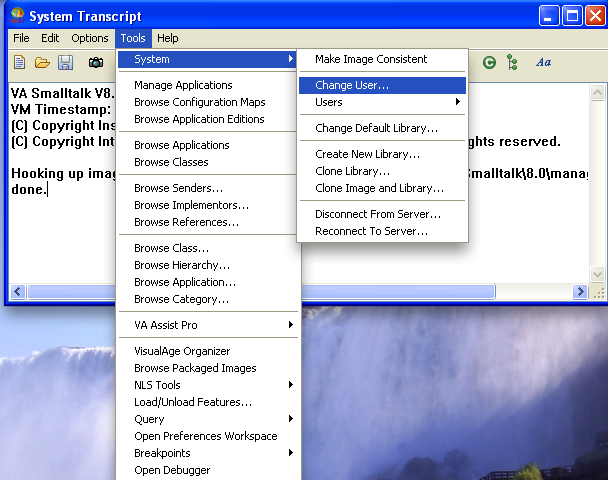The height and width of the screenshot is (480, 608).
Task: Click the horizontal scrollbar thumb
Action: (261, 291)
